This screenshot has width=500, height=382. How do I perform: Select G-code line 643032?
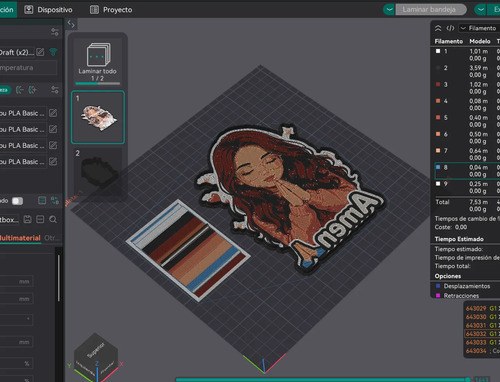[x=482, y=334]
